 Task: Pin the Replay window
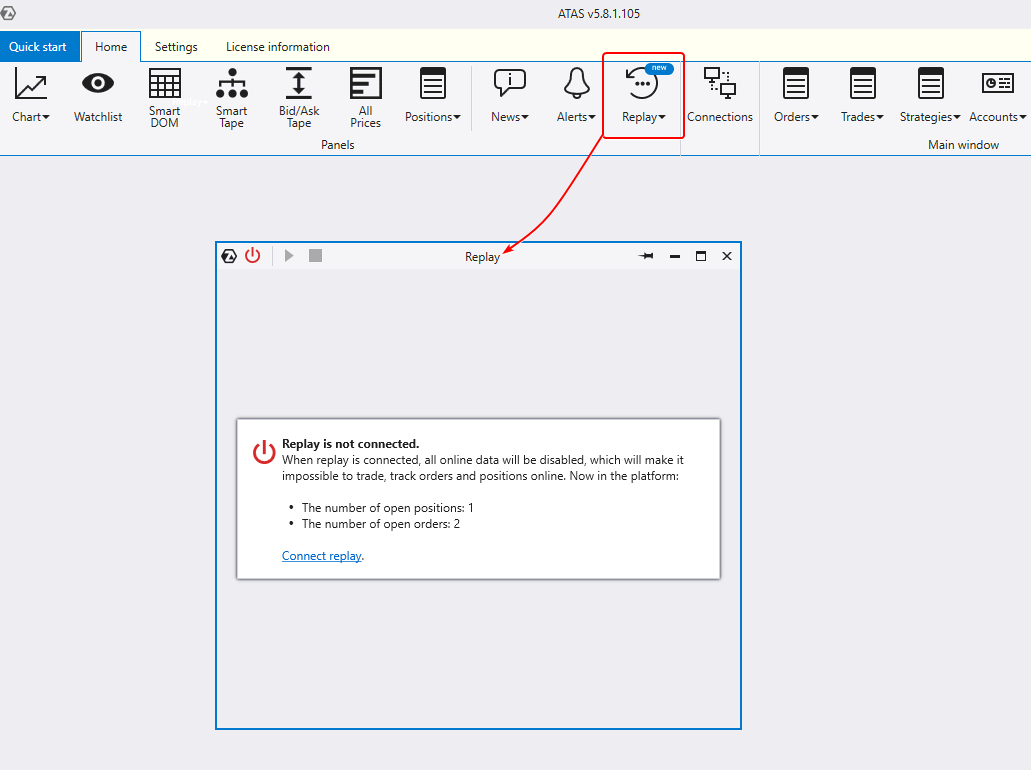pos(646,256)
